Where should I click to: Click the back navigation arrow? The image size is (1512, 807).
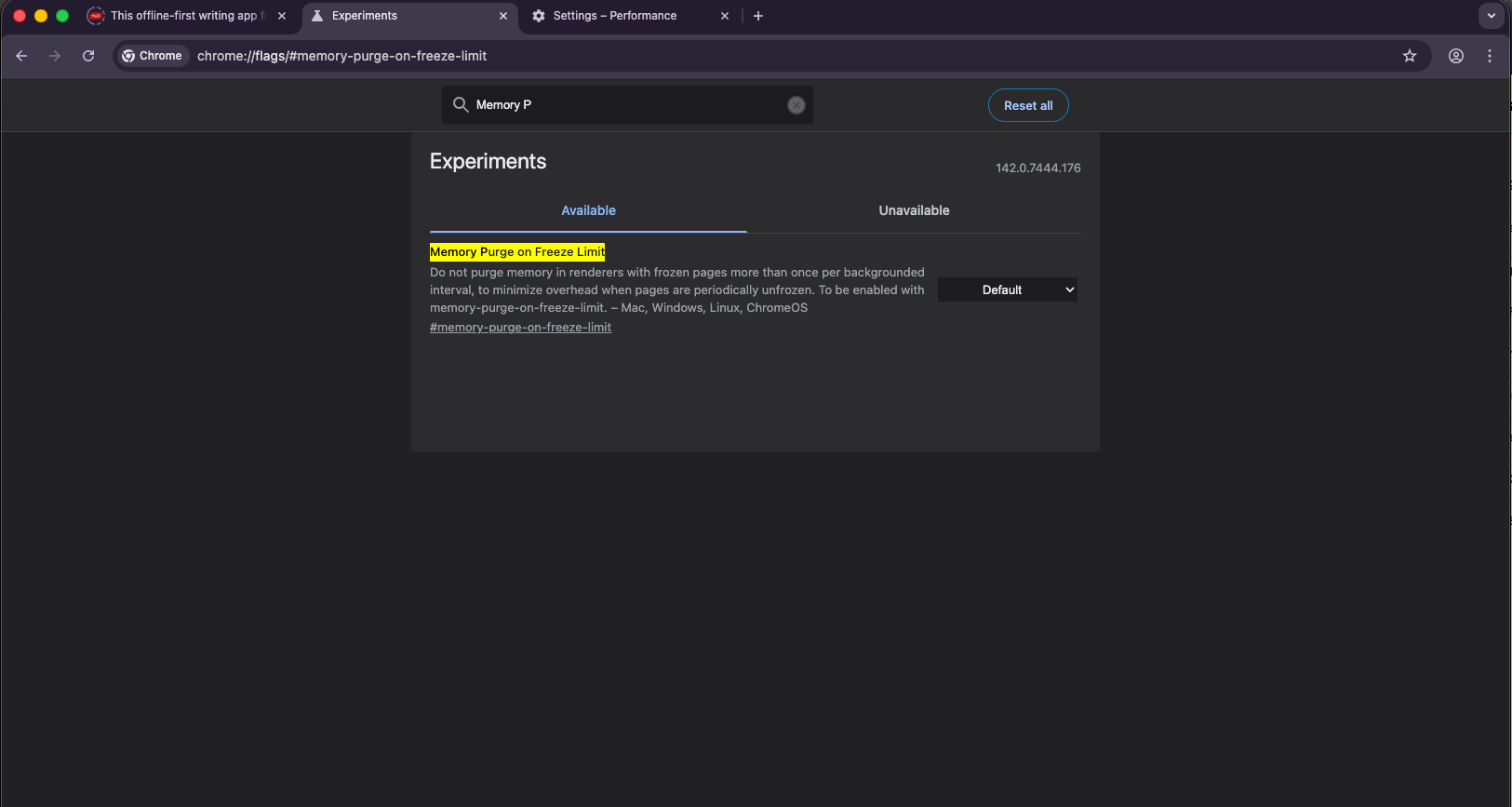21,56
